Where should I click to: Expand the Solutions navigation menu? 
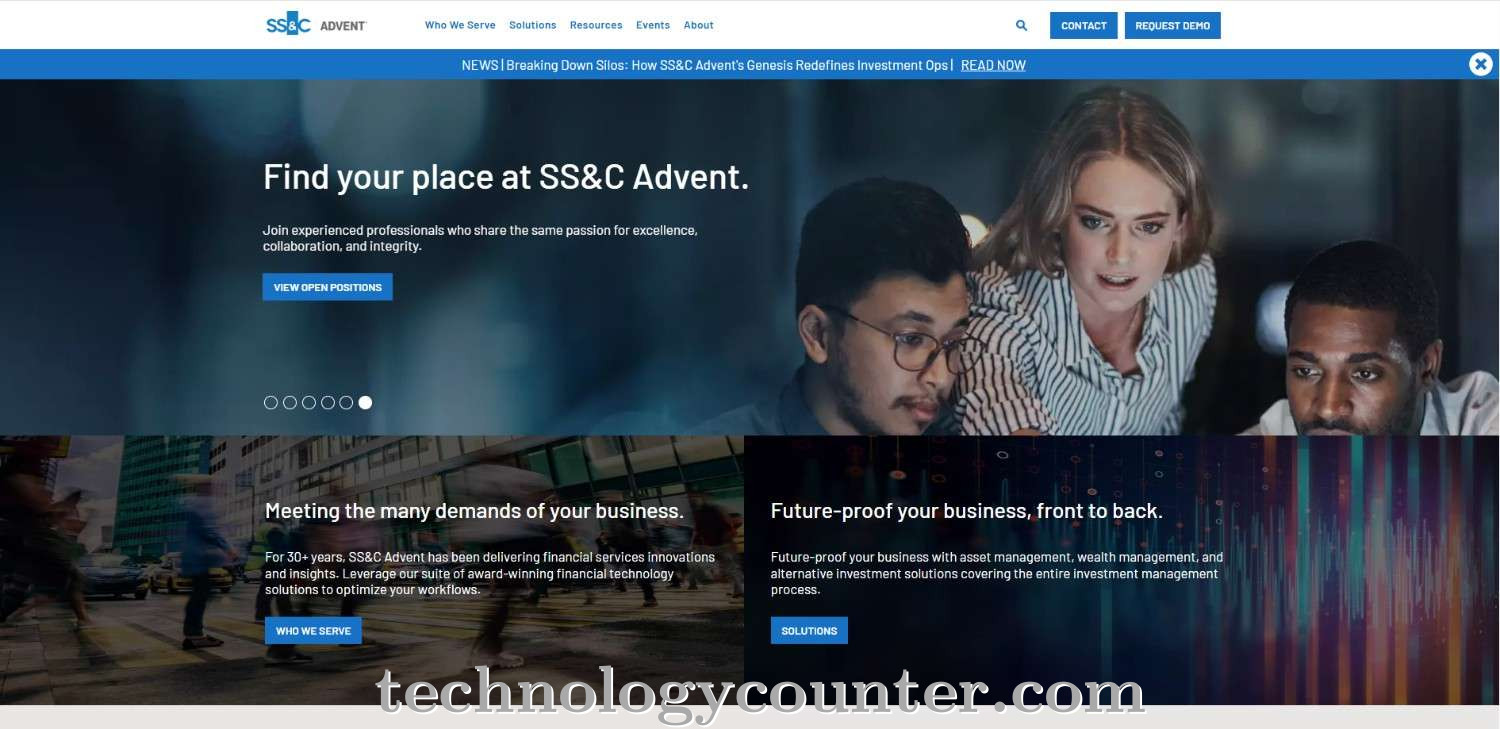point(532,25)
